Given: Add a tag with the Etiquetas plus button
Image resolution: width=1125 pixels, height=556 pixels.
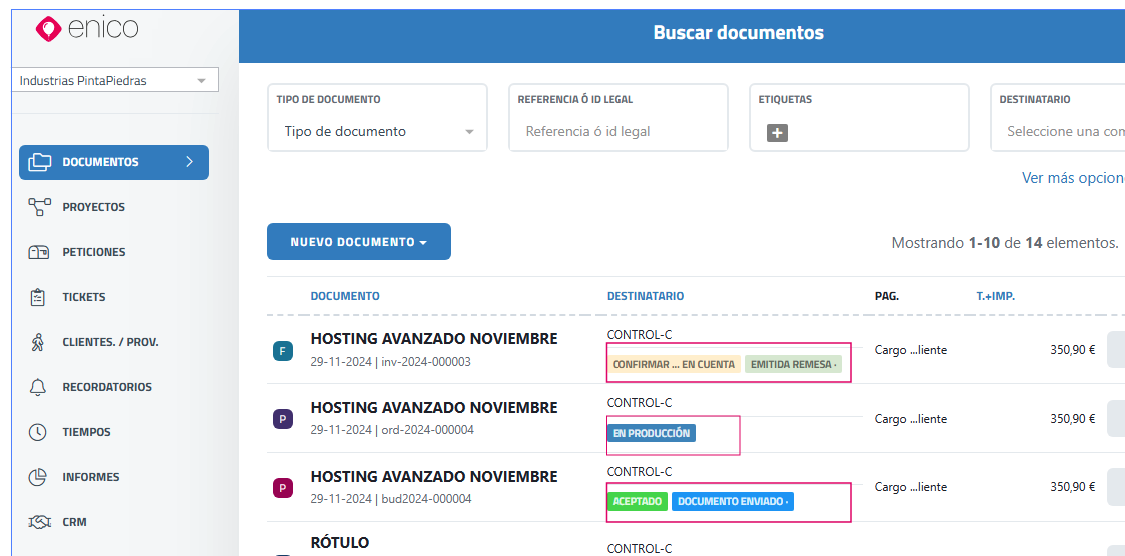Looking at the screenshot, I should (777, 132).
